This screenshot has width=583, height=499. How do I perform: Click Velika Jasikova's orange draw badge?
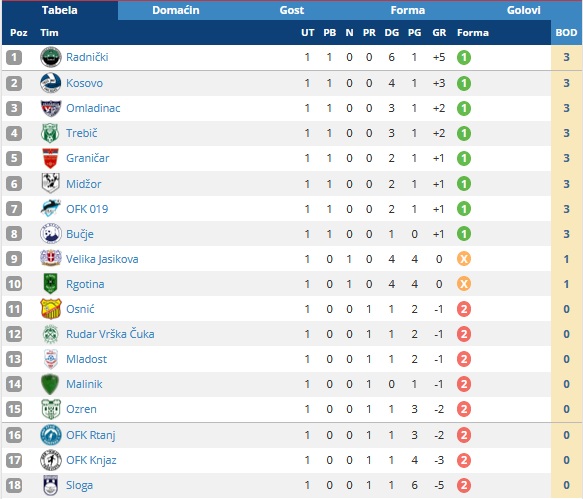464,259
